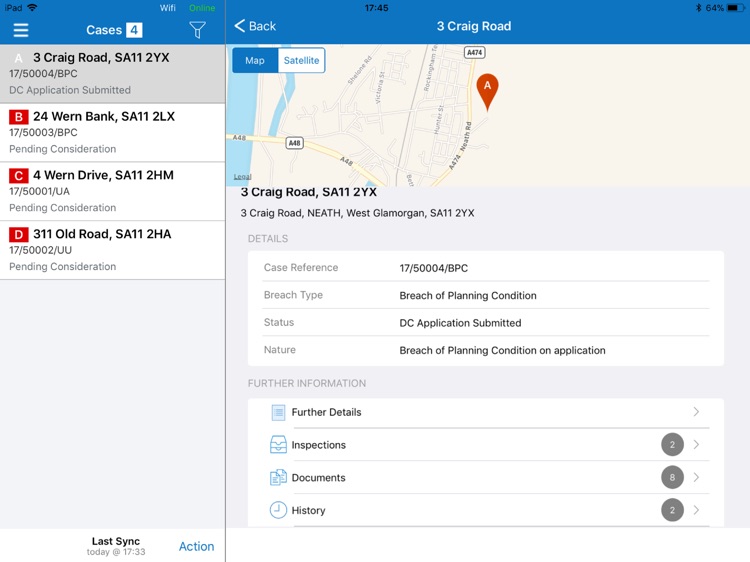Tap the Last Sync status text

click(x=116, y=546)
